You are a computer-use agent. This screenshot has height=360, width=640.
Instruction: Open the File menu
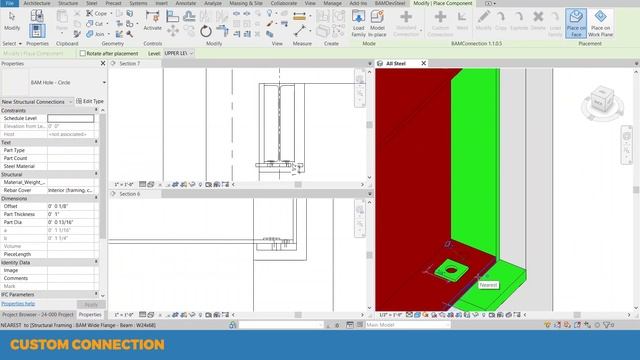9,3
